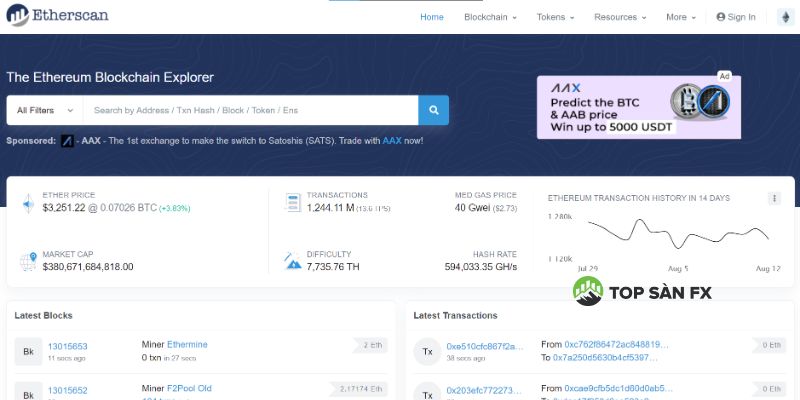Open From address 0xcae9cfb5dc1d60d0ab5

[x=618, y=388]
